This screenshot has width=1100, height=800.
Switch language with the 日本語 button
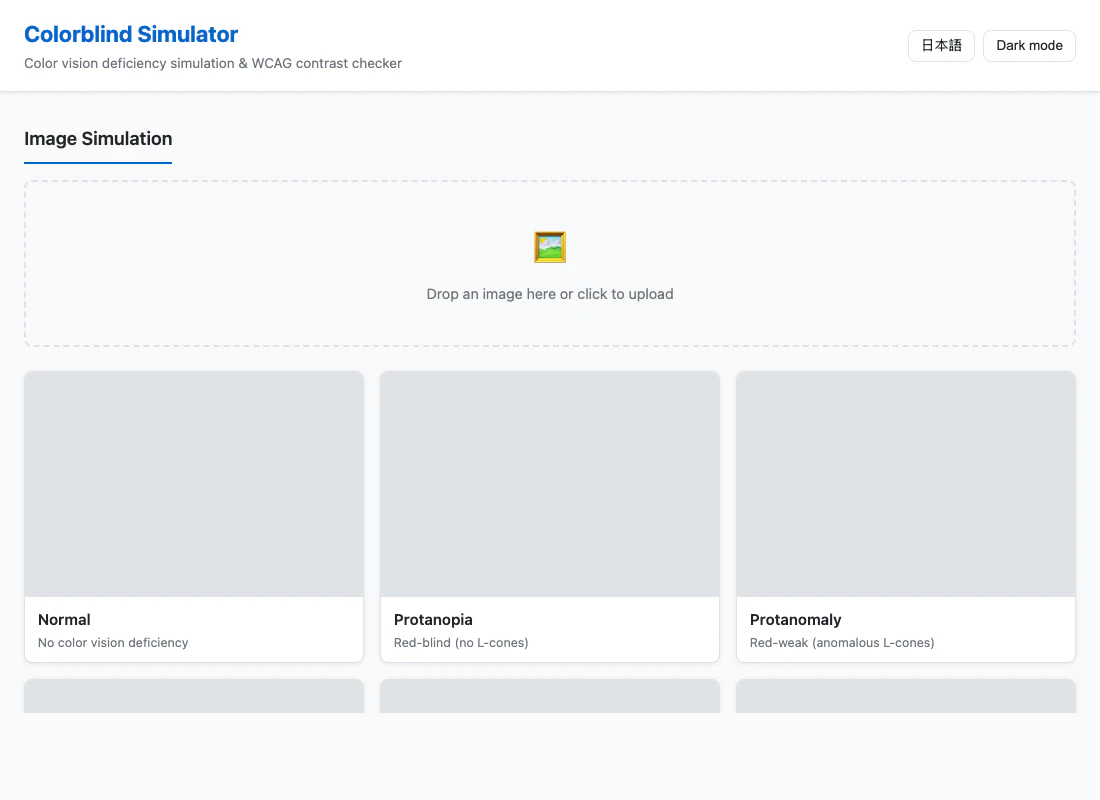pyautogui.click(x=941, y=46)
